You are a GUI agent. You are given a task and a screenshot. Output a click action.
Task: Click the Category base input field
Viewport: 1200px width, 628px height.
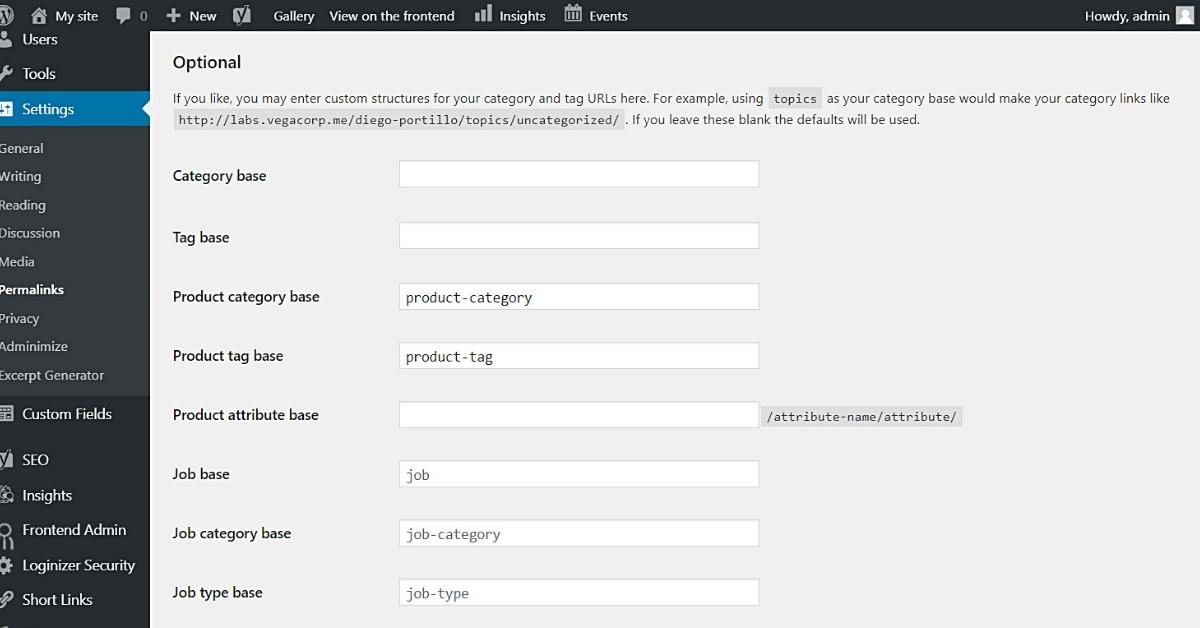tap(578, 173)
